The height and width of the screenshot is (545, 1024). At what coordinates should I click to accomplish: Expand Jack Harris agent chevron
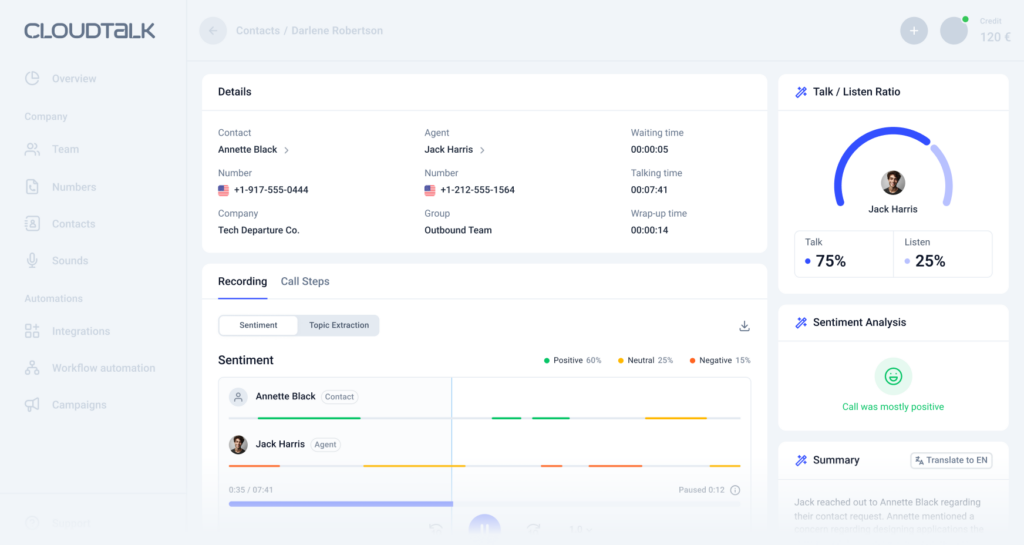(x=482, y=150)
